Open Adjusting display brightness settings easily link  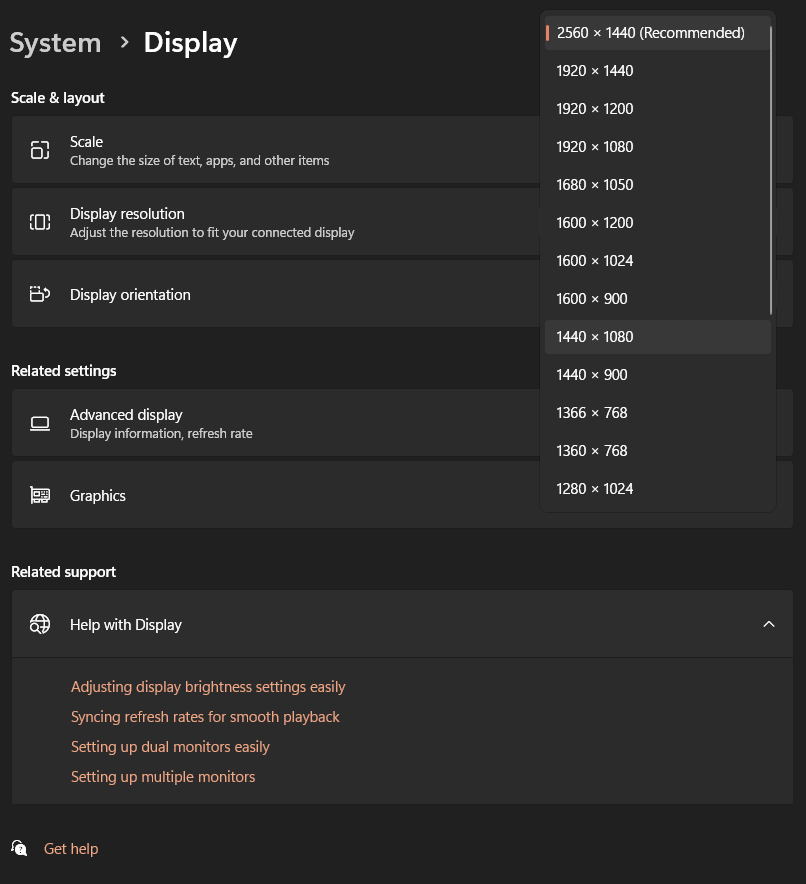[208, 687]
